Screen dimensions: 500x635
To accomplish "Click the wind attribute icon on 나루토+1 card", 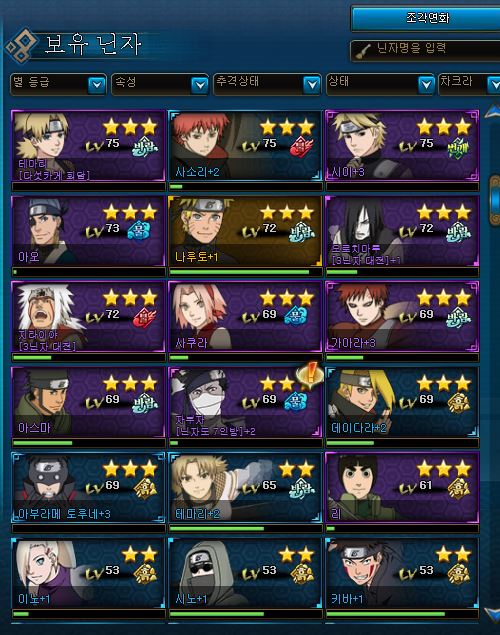I will pyautogui.click(x=301, y=232).
